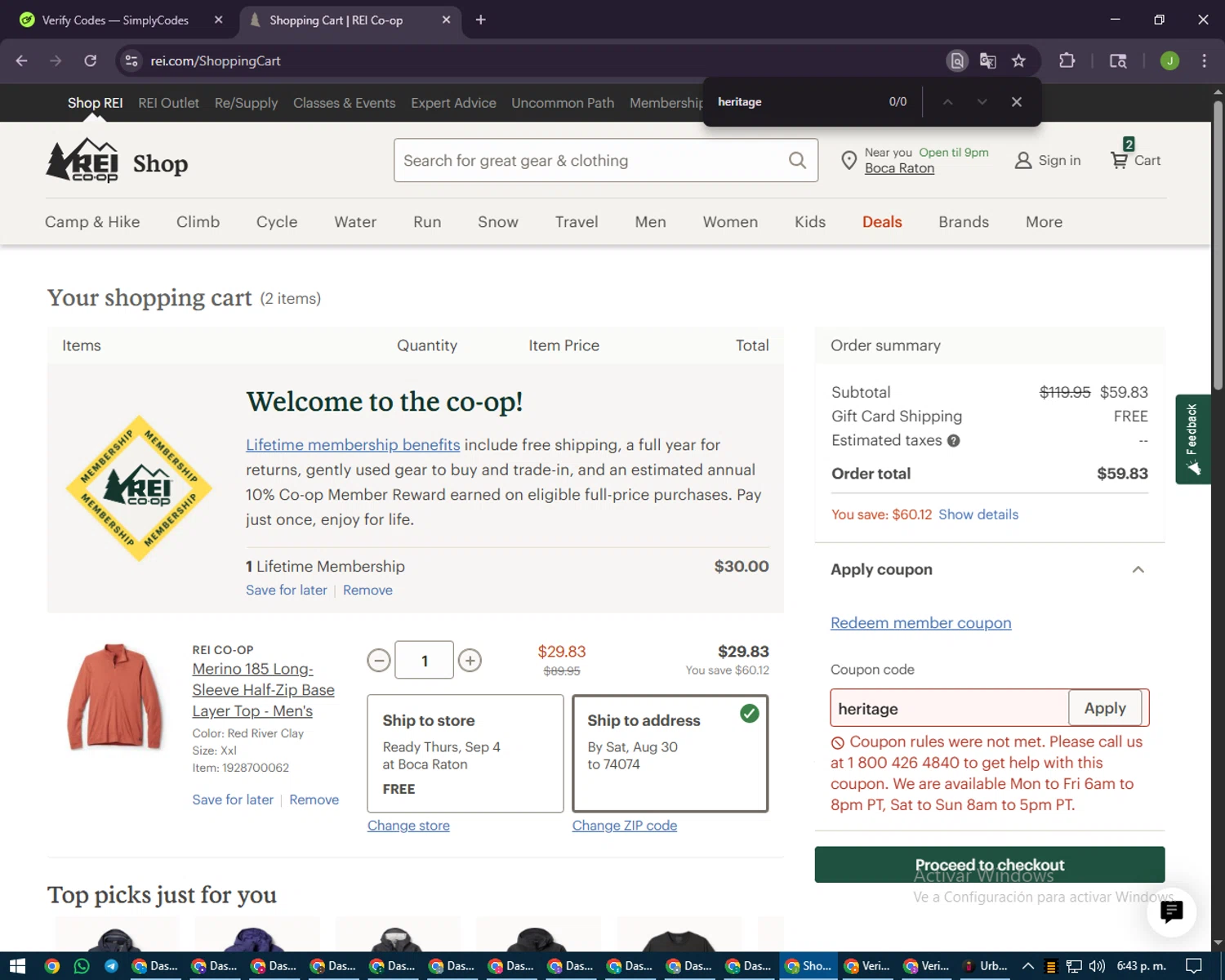The width and height of the screenshot is (1225, 980).
Task: Click the browser address bar URL
Action: (x=216, y=60)
